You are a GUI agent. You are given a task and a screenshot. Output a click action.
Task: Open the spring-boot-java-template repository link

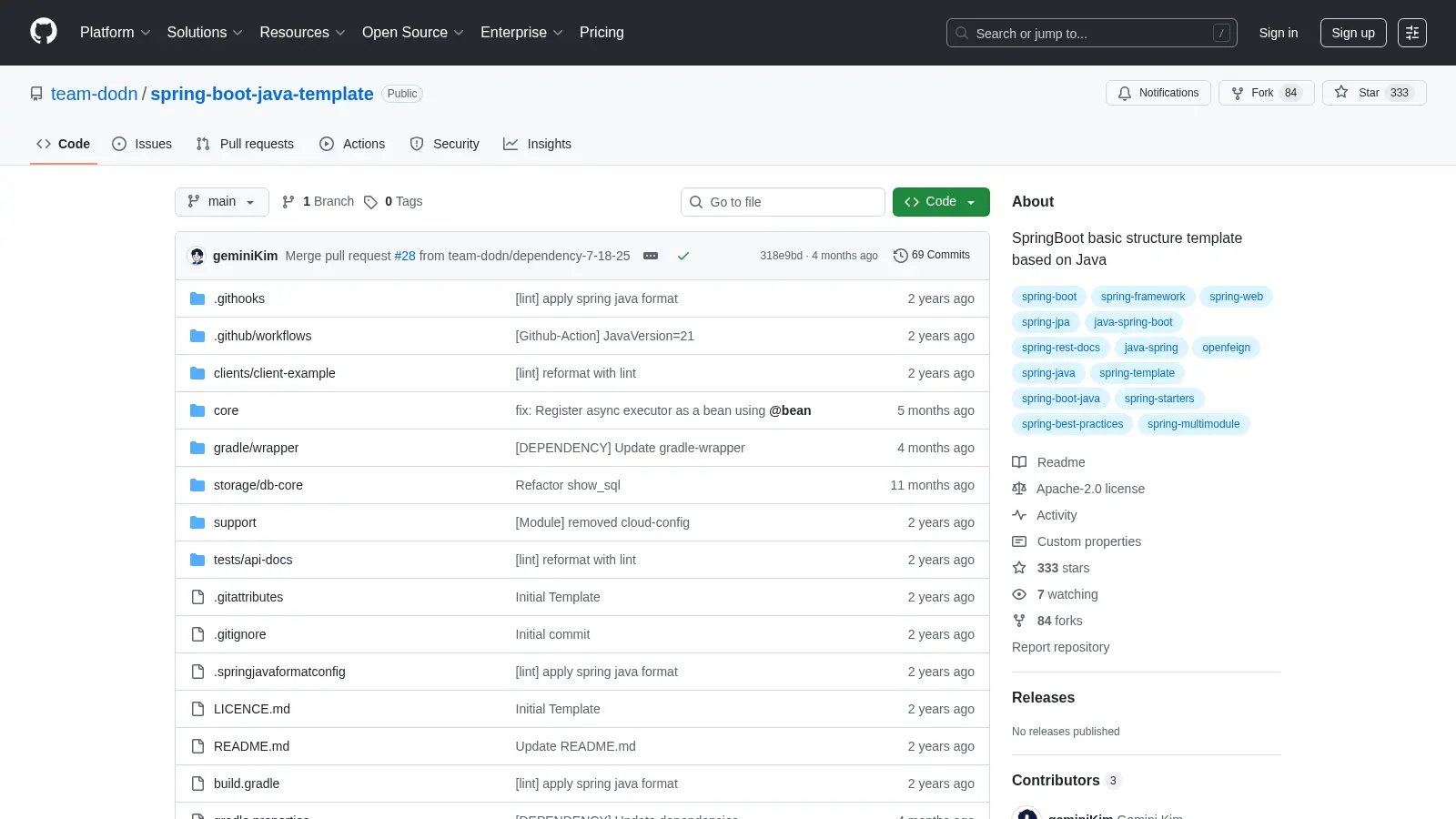point(262,94)
